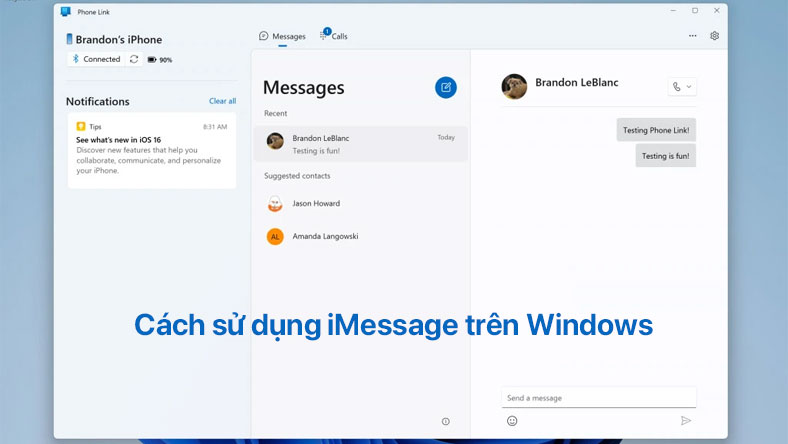The height and width of the screenshot is (444, 788).
Task: Click the 'Send a message' input field
Action: point(599,398)
